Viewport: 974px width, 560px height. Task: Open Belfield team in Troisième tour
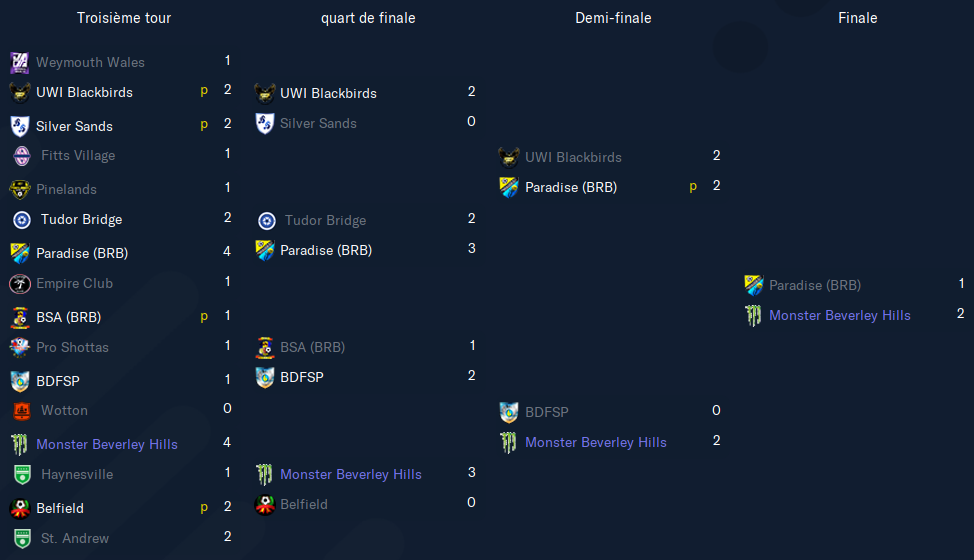point(60,508)
